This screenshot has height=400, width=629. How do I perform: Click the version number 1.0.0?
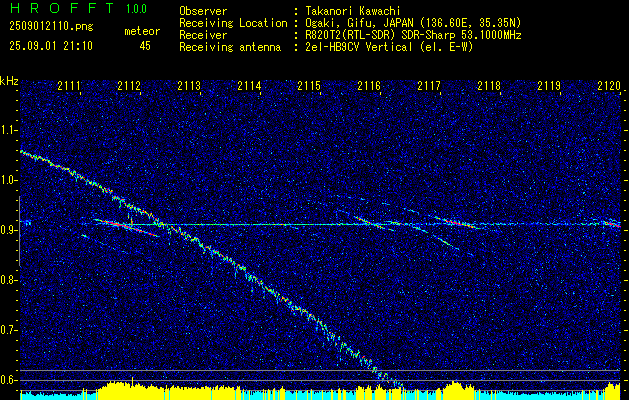click(136, 9)
